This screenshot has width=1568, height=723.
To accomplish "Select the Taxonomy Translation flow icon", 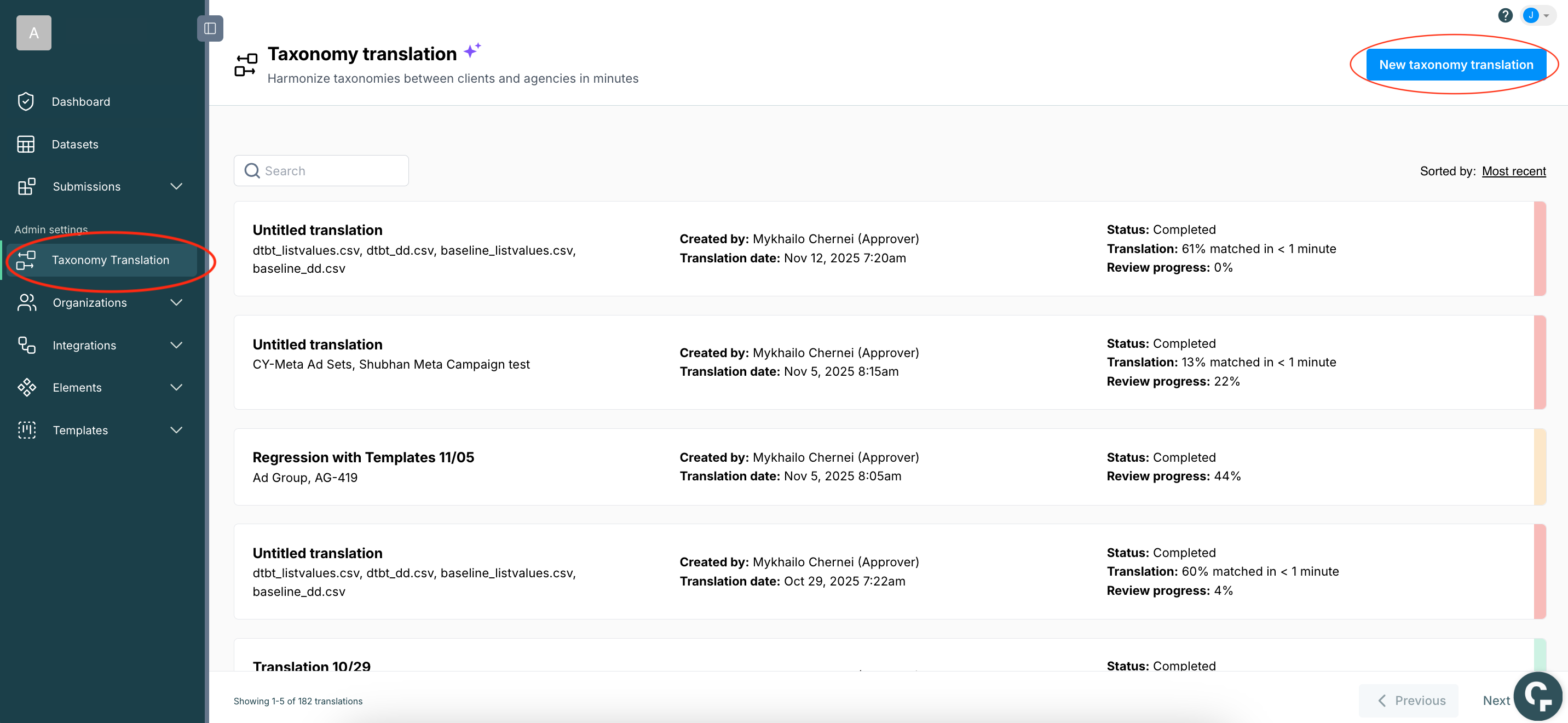I will pos(26,260).
